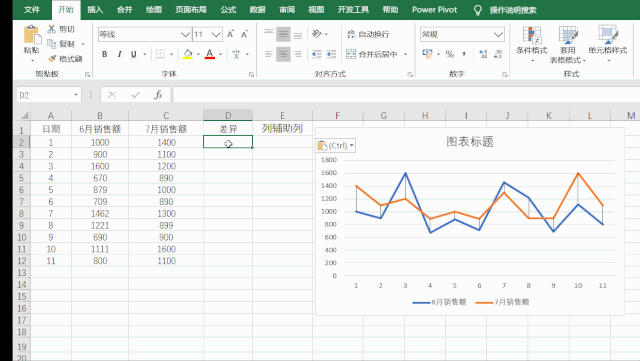Viewport: 640px width, 361px height.
Task: Open the alignment dialog launcher
Action: pos(410,75)
